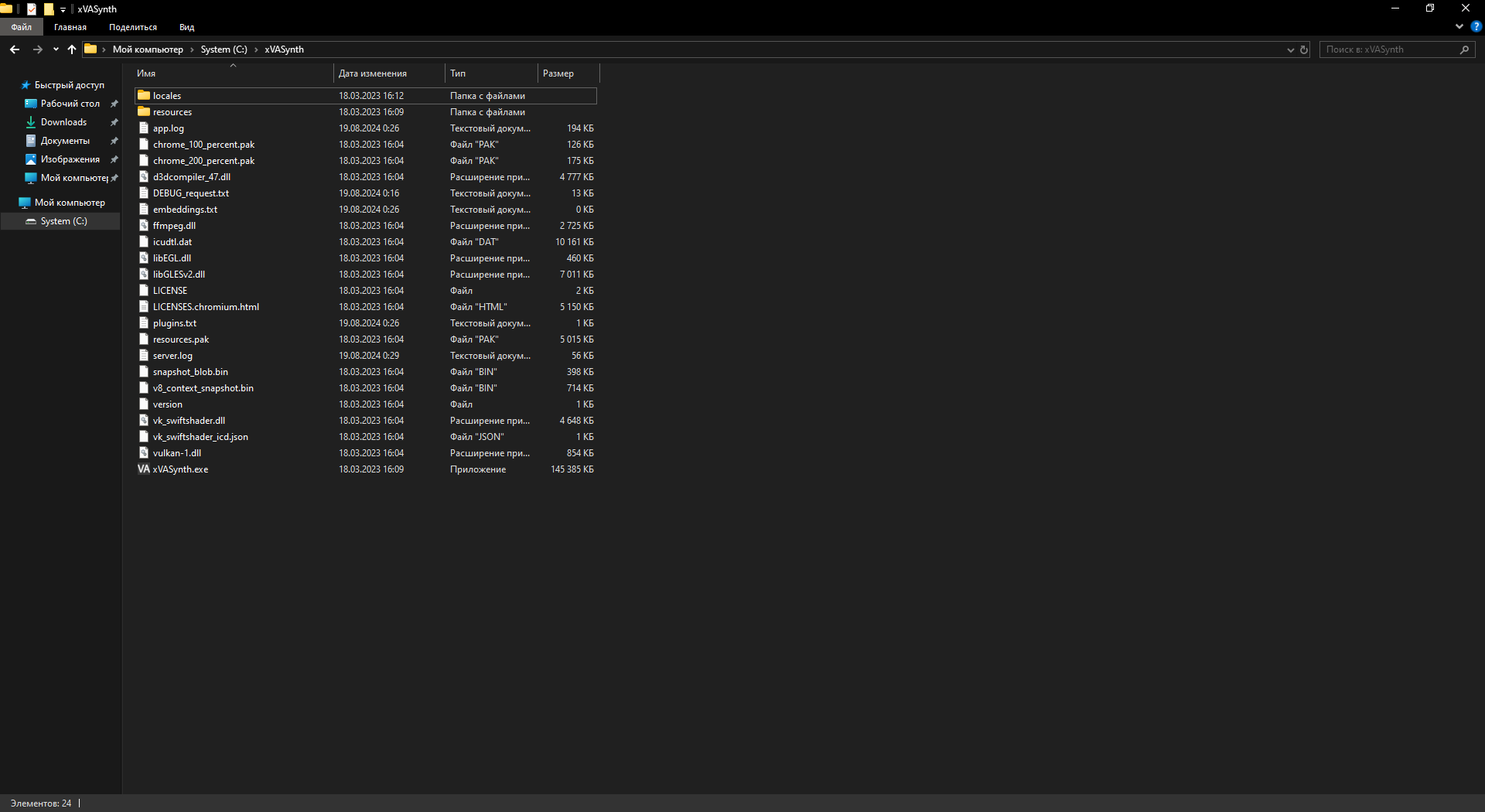Click the Forward navigation arrow
This screenshot has width=1485, height=812.
tap(37, 49)
